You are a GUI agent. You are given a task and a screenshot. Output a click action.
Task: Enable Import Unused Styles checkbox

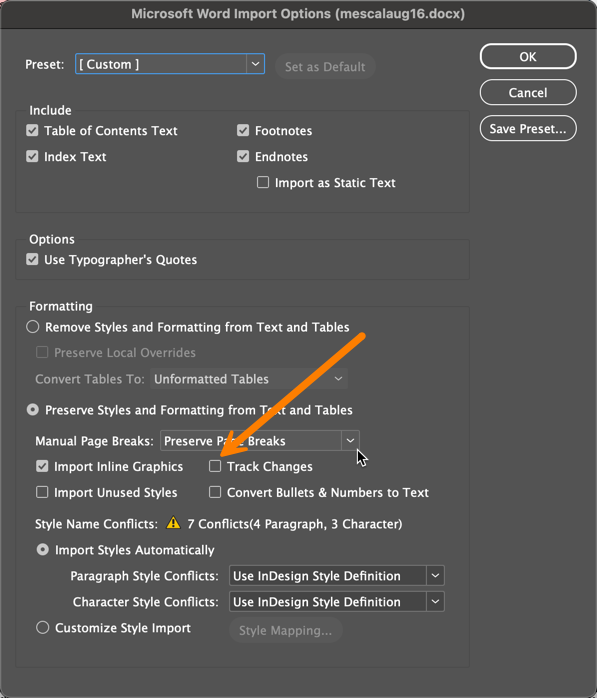(42, 492)
